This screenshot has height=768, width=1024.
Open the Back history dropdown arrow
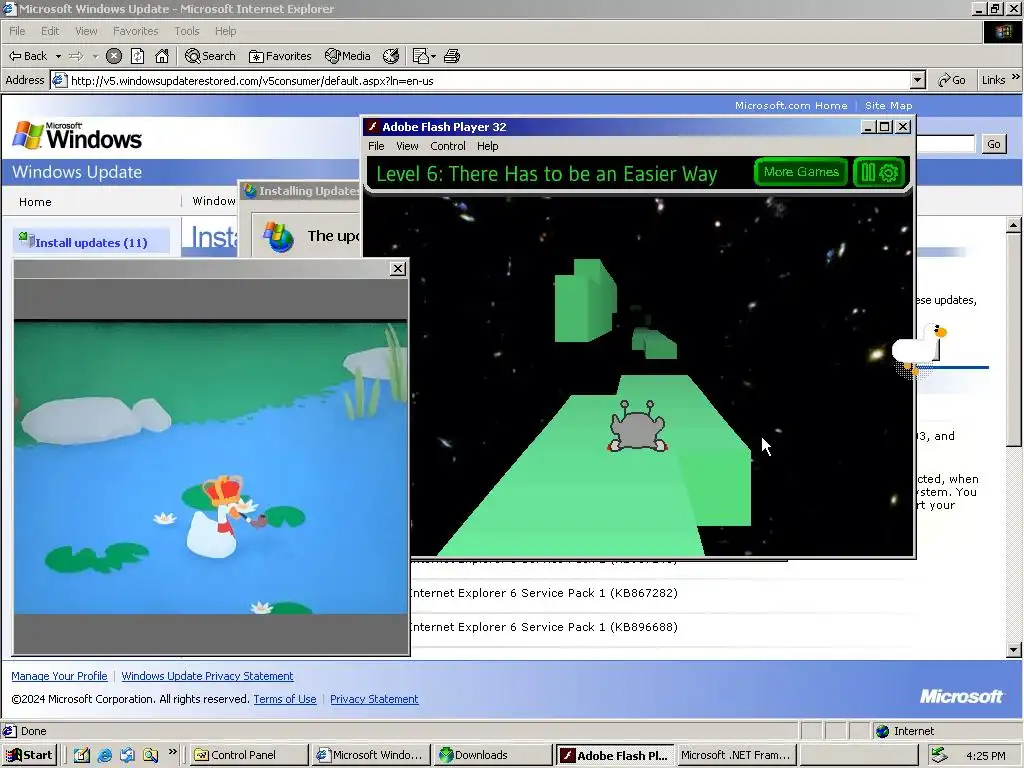[x=58, y=56]
